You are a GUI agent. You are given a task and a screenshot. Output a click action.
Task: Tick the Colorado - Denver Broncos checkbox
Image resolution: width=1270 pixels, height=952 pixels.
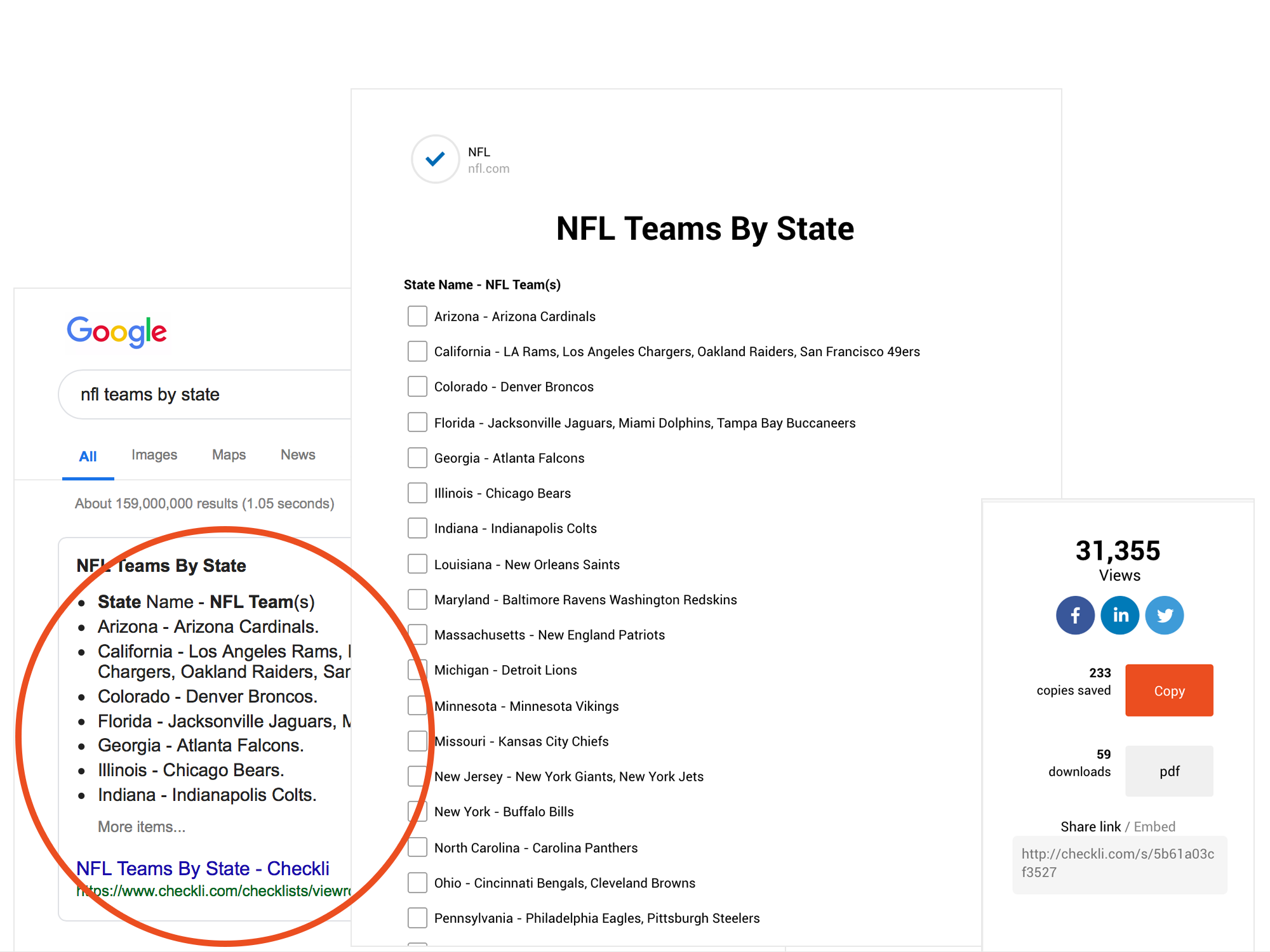coord(417,387)
